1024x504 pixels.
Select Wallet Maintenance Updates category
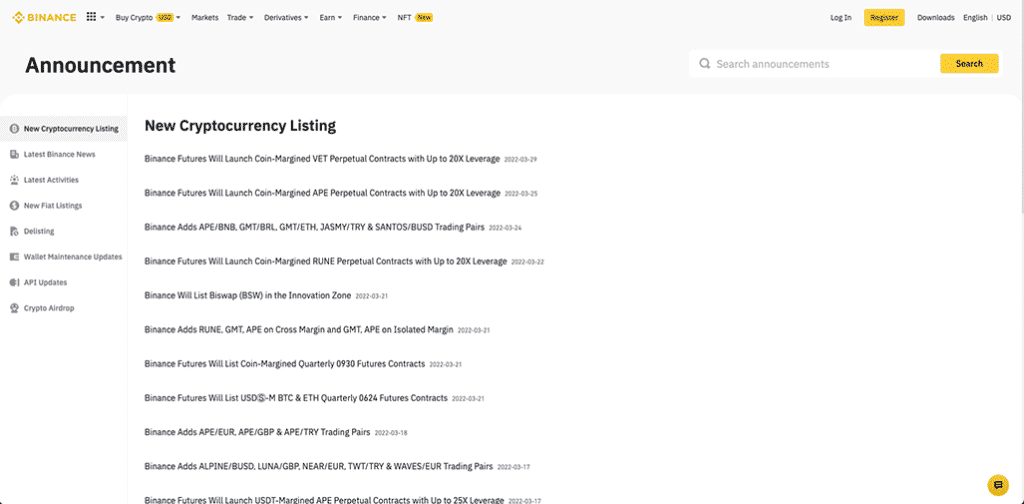[63, 257]
